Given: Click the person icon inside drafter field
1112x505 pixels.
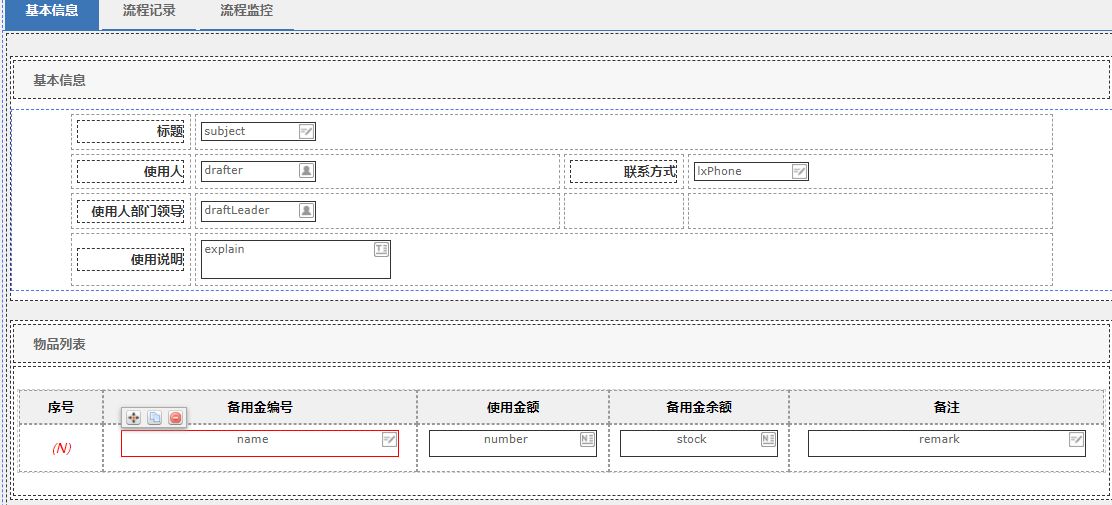Looking at the screenshot, I should [306, 171].
